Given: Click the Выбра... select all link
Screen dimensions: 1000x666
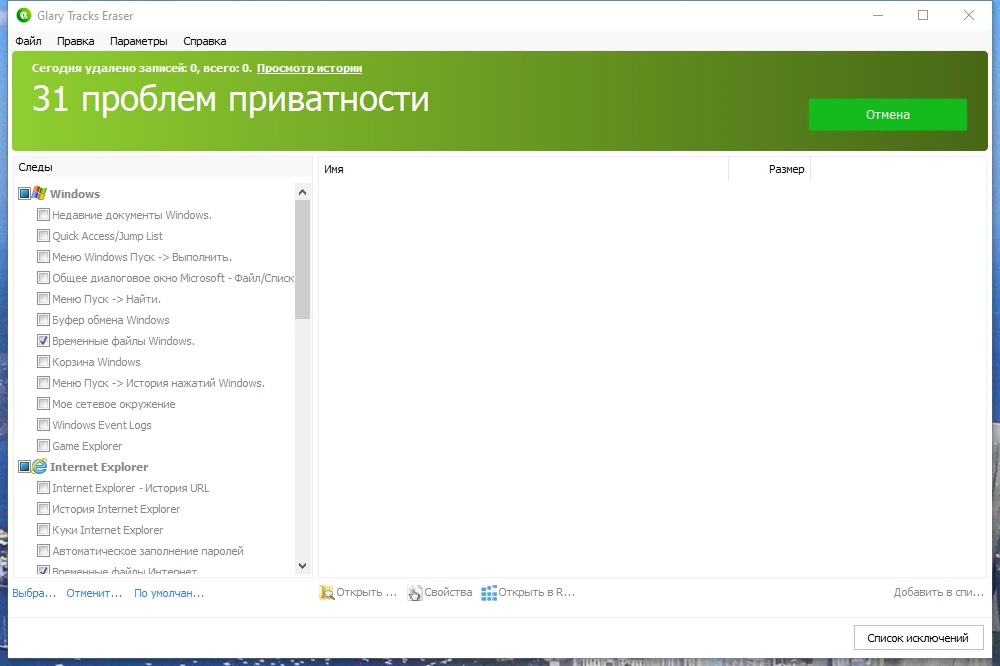Looking at the screenshot, I should 34,593.
